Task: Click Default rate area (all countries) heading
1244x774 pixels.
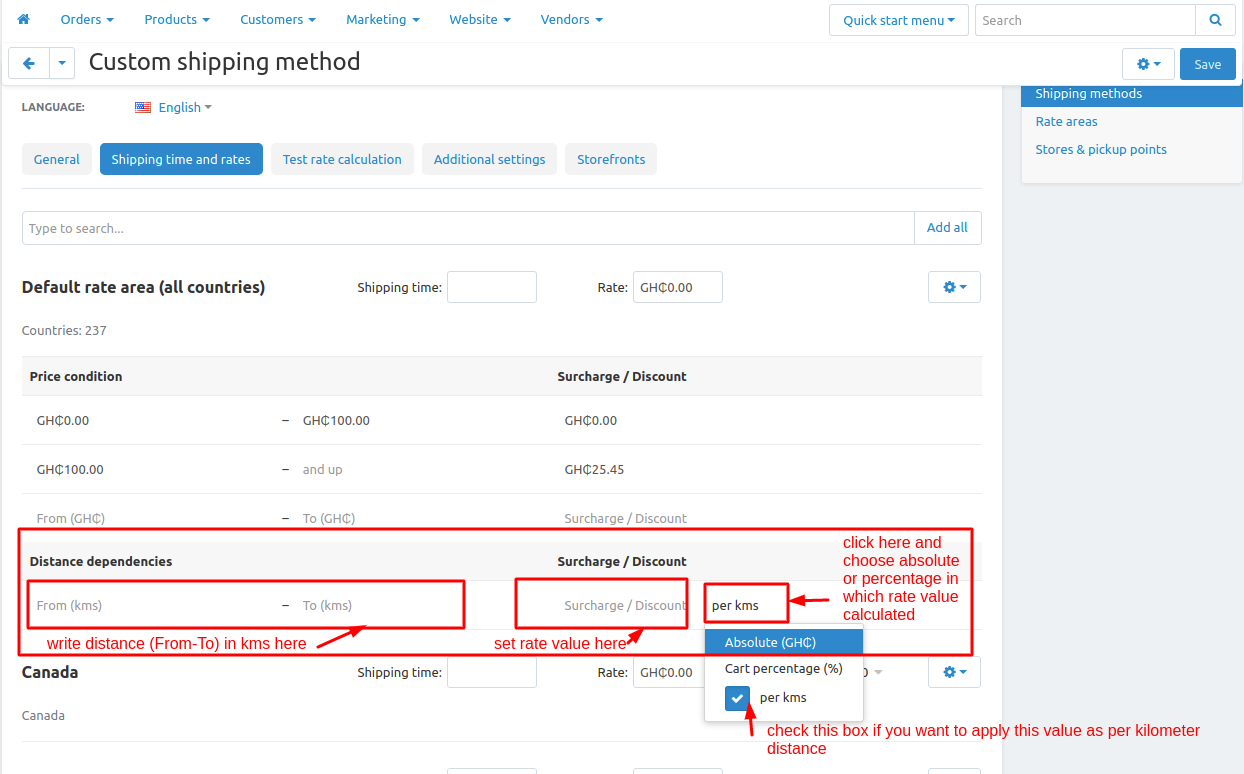Action: (143, 287)
